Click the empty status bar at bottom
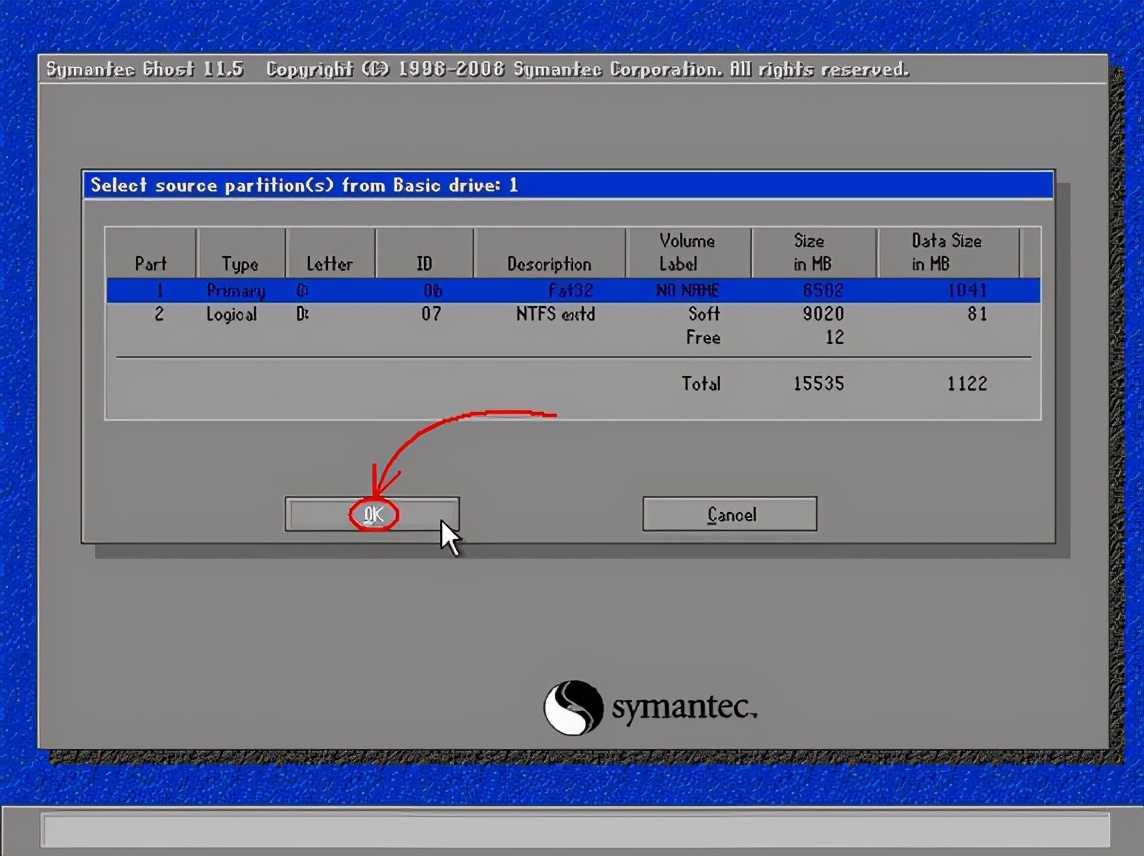 575,830
